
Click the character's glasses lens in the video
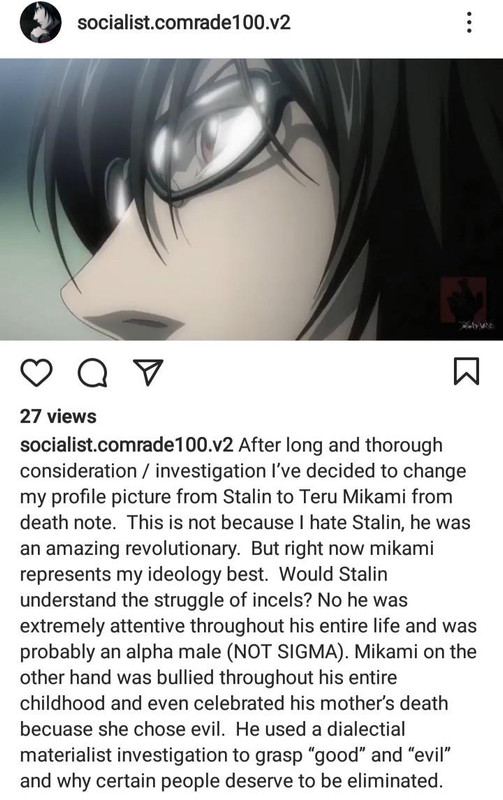click(x=212, y=134)
